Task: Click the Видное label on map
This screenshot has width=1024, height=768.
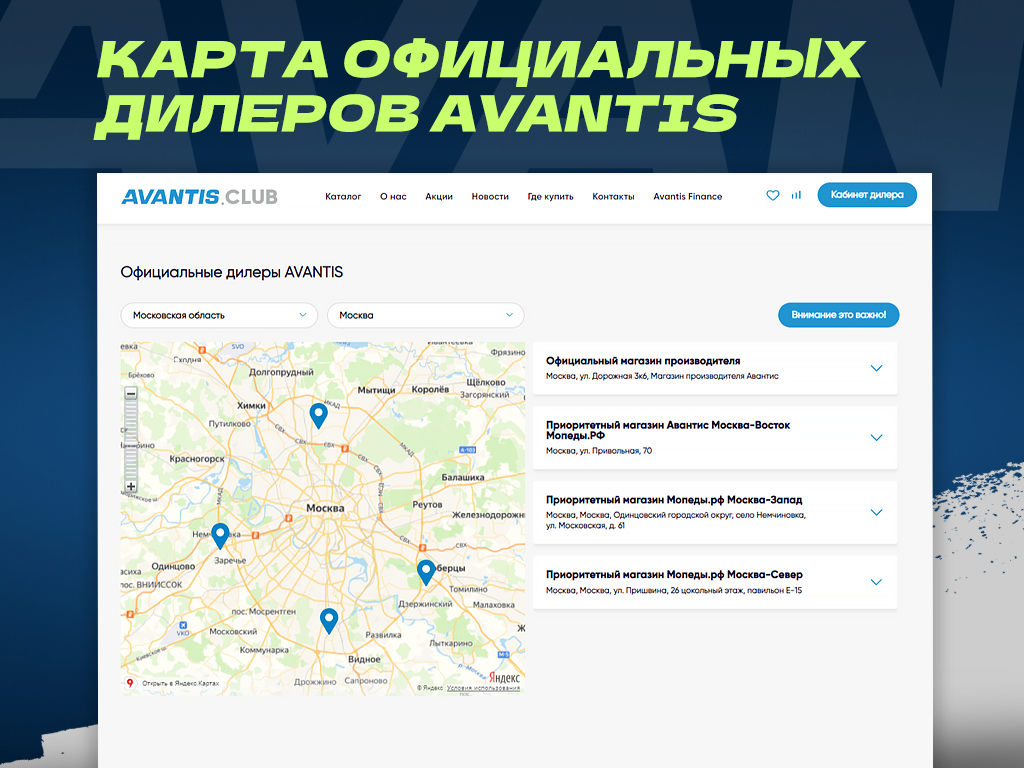Action: pos(364,659)
